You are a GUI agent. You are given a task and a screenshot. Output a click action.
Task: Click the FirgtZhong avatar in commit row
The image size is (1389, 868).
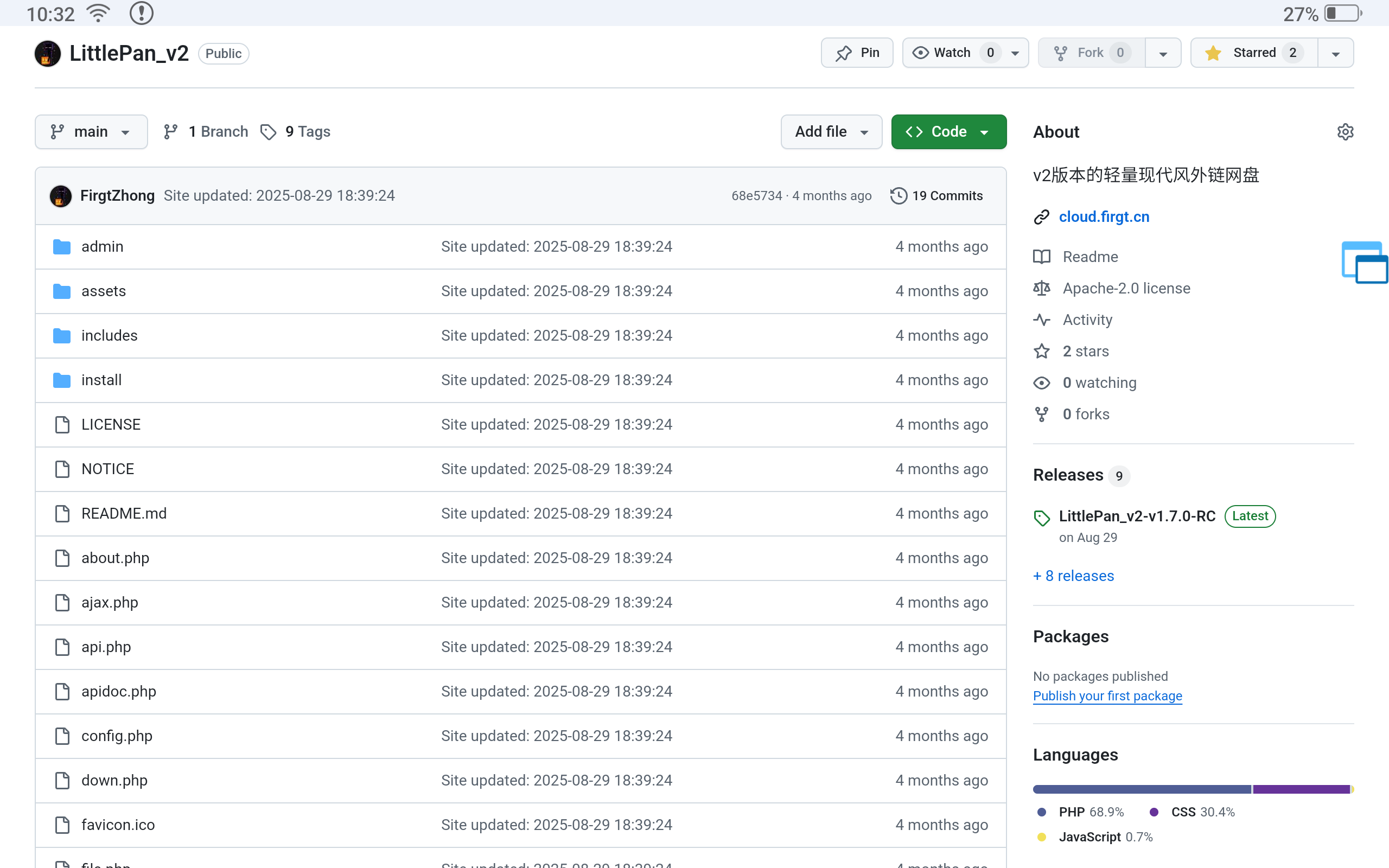pyautogui.click(x=61, y=196)
